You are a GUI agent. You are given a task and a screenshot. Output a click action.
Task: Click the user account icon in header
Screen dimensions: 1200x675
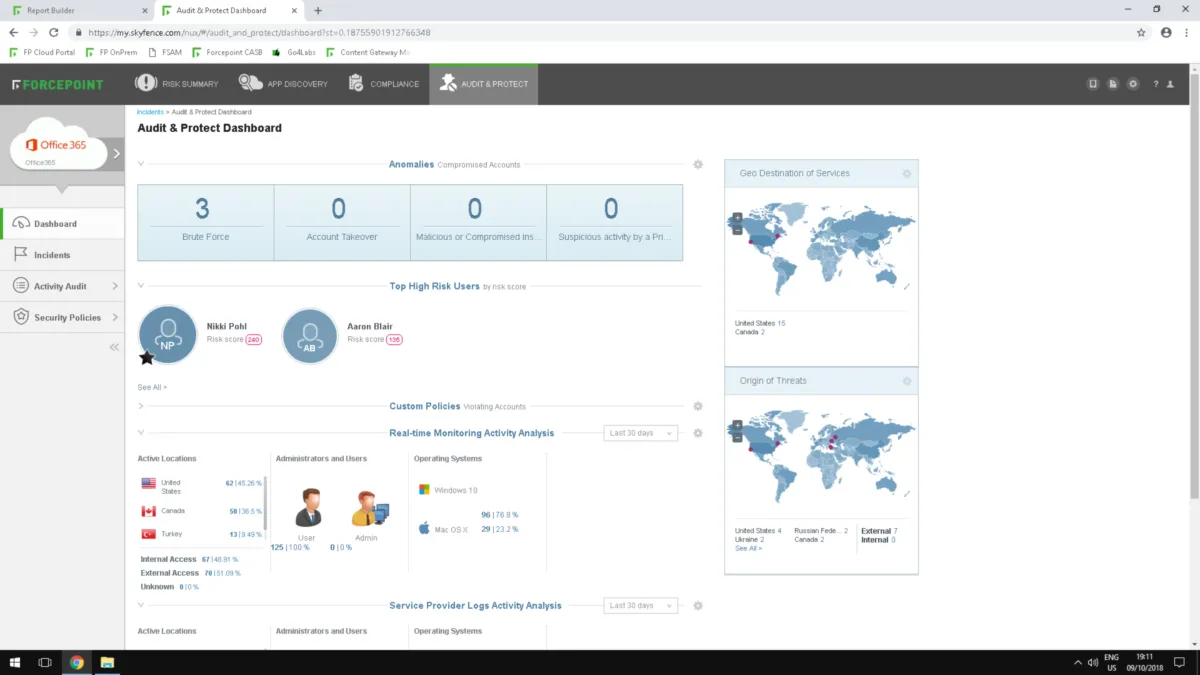click(1170, 84)
